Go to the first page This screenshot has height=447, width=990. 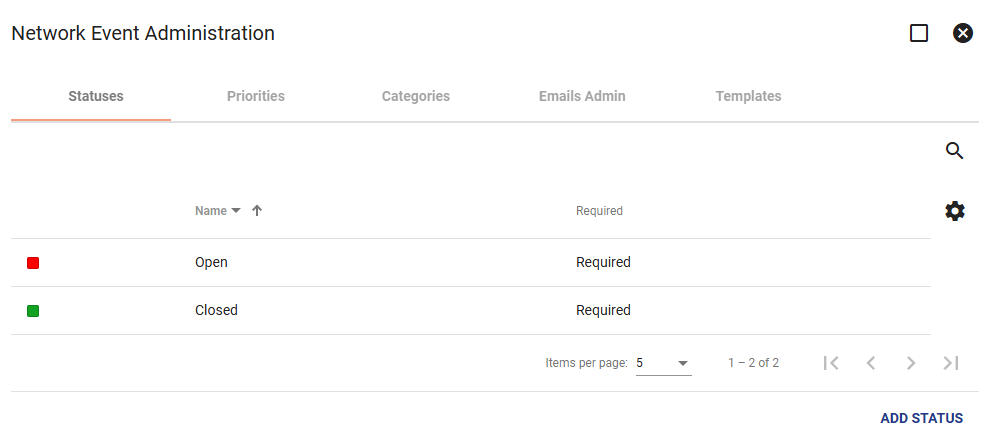[x=831, y=363]
